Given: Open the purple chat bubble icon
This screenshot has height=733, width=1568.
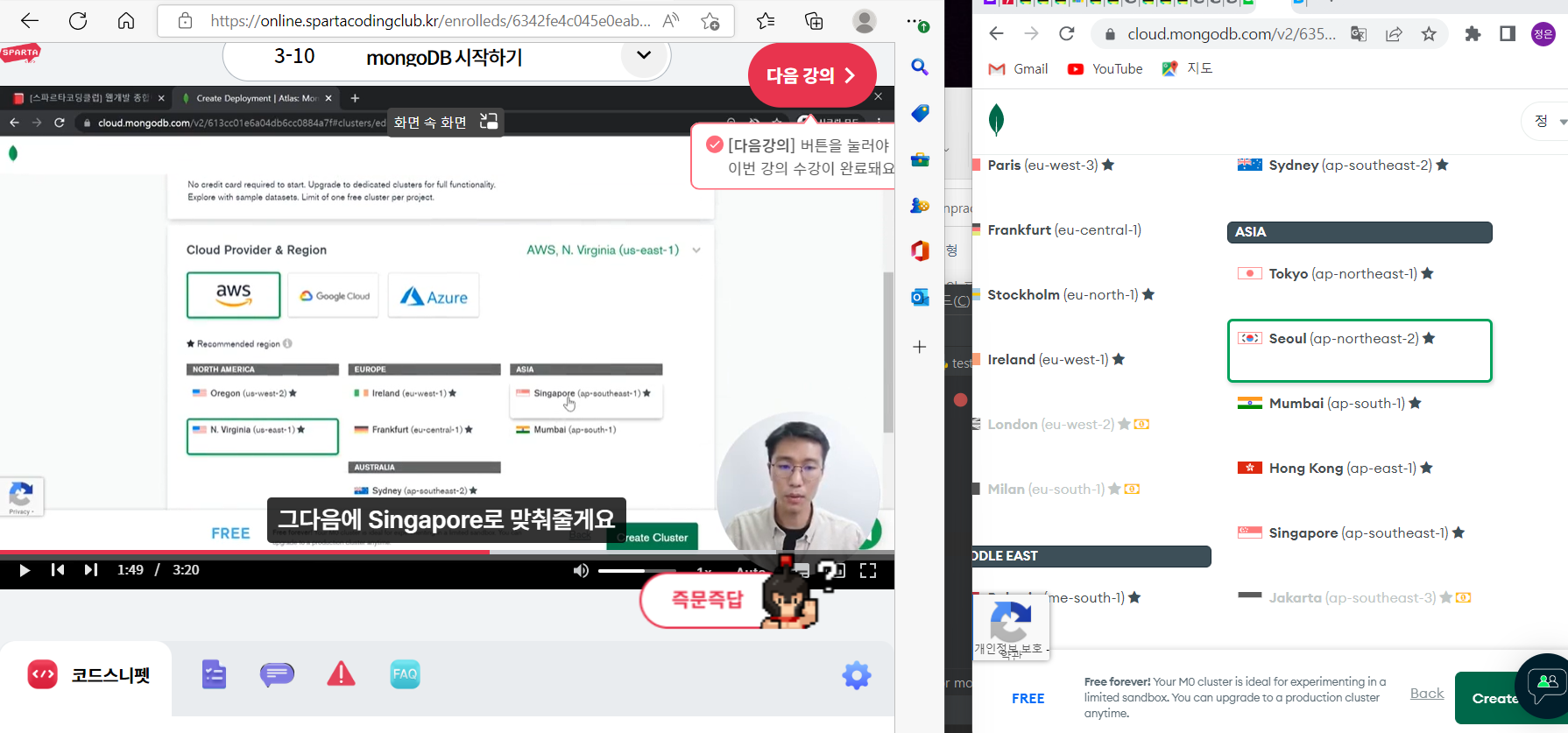Looking at the screenshot, I should coord(277,674).
